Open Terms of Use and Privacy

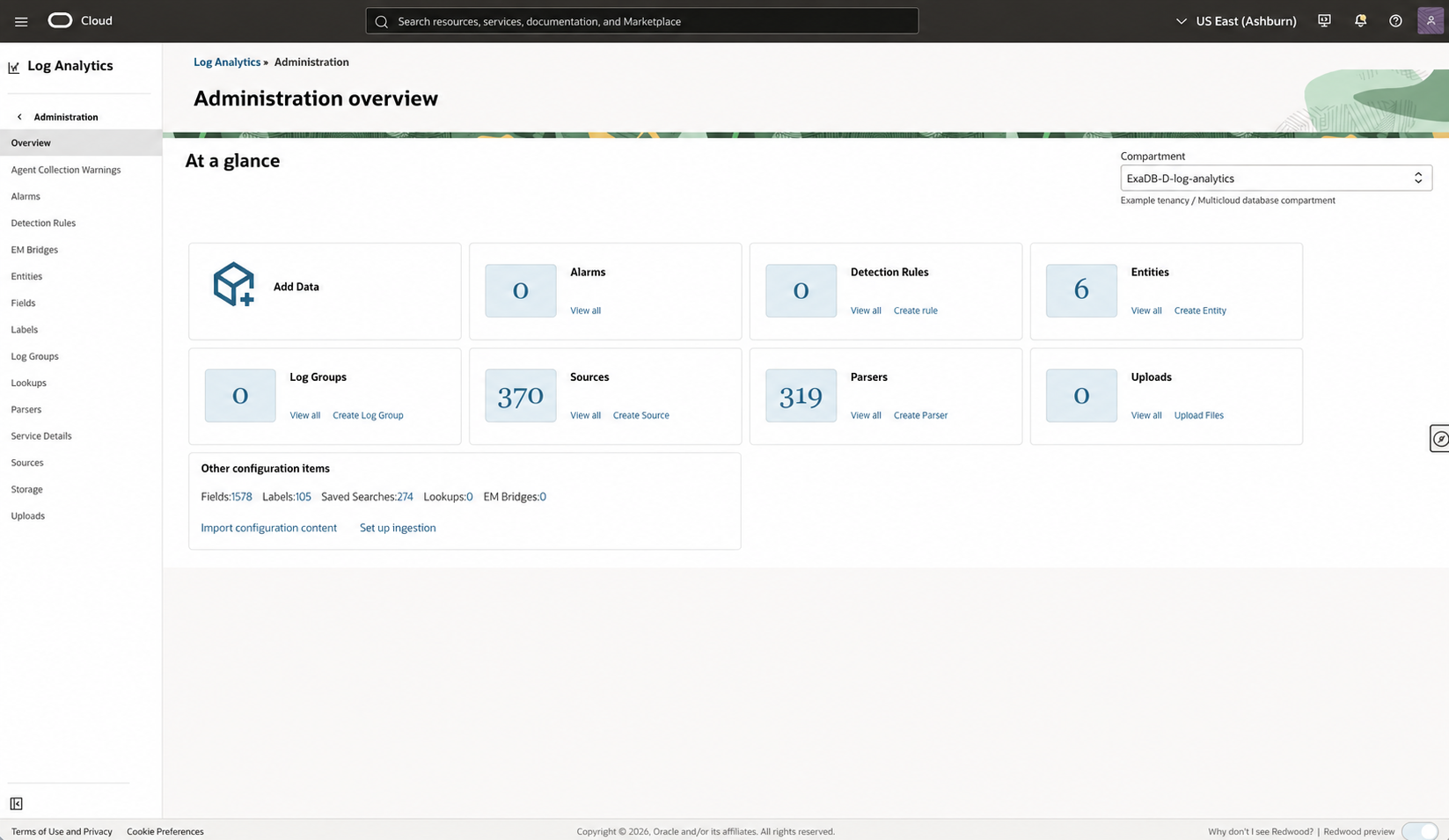[x=62, y=831]
